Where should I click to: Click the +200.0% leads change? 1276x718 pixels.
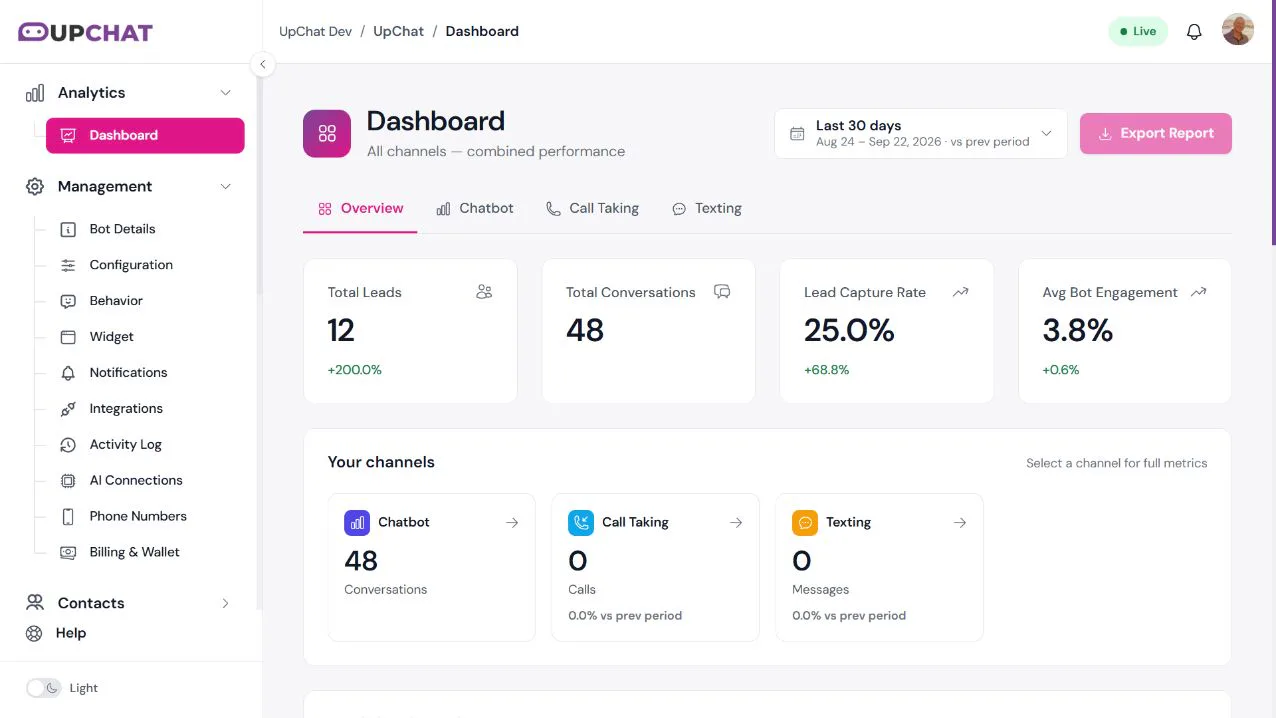click(x=355, y=370)
